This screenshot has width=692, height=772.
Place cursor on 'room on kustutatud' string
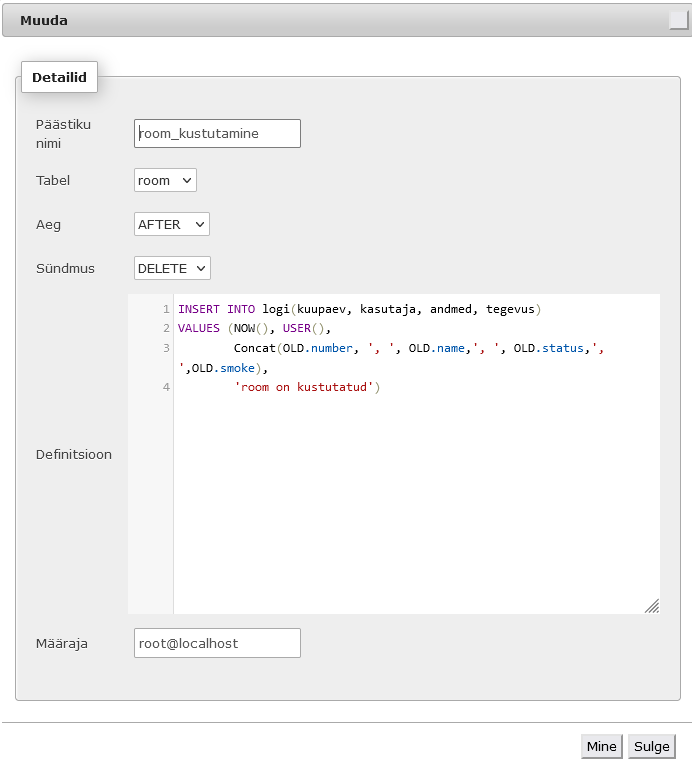coord(304,387)
